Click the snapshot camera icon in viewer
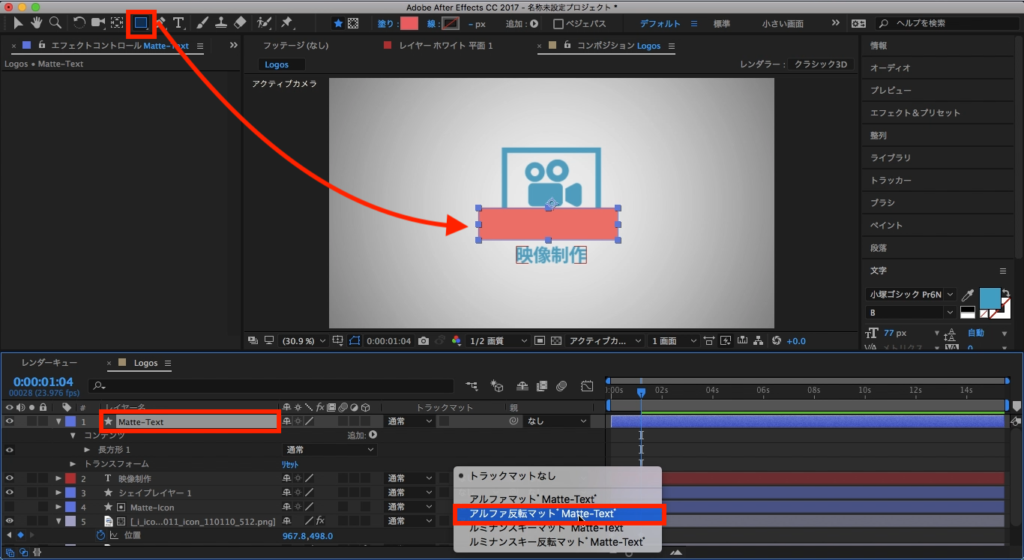Viewport: 1024px width, 560px height. (x=425, y=341)
